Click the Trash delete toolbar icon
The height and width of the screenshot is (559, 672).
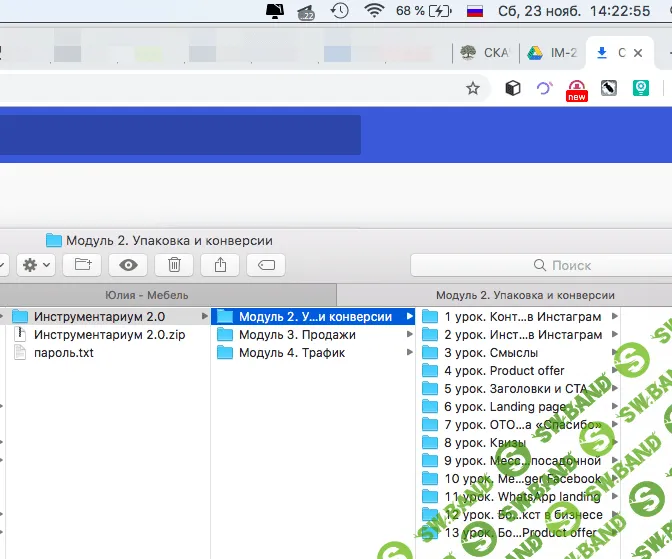point(174,265)
